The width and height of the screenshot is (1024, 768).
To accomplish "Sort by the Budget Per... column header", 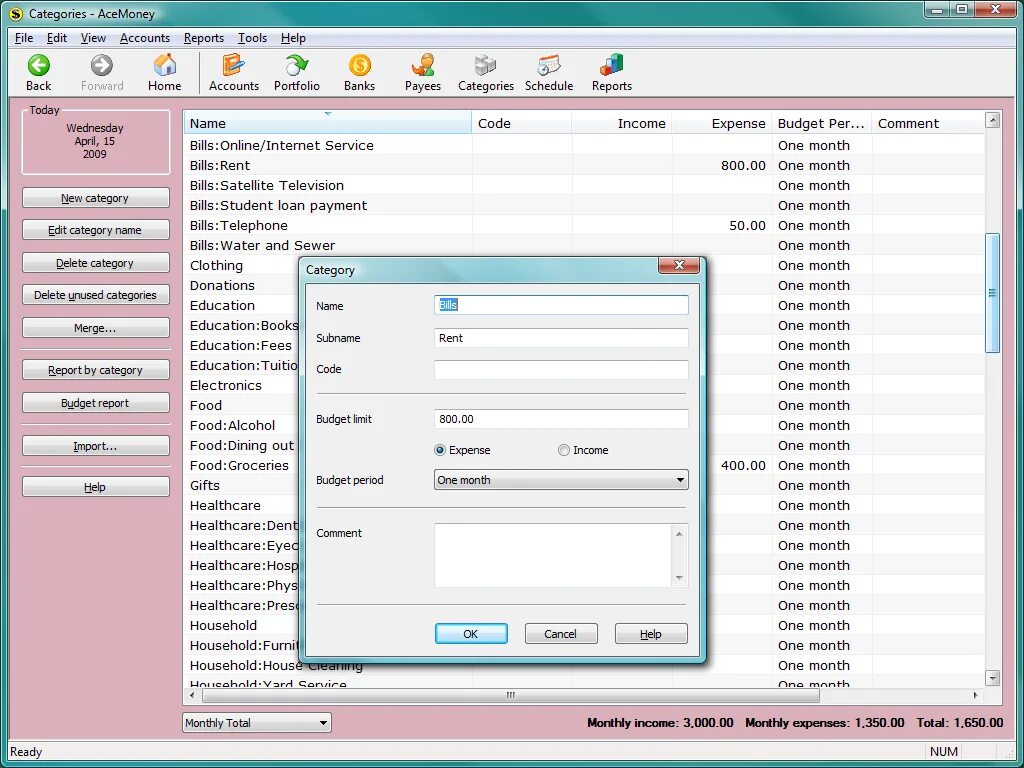I will click(x=822, y=123).
